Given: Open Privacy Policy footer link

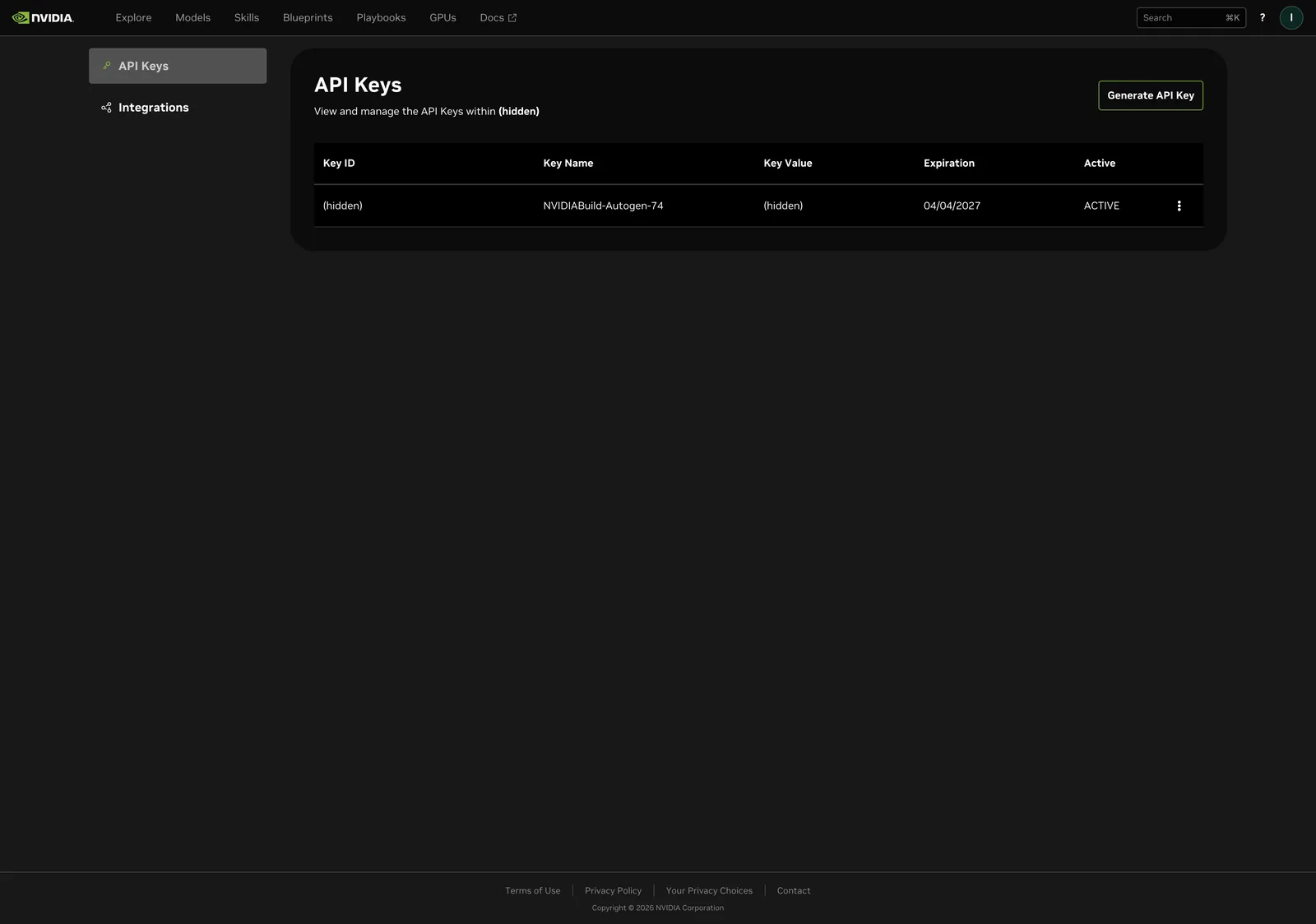Looking at the screenshot, I should 613,890.
